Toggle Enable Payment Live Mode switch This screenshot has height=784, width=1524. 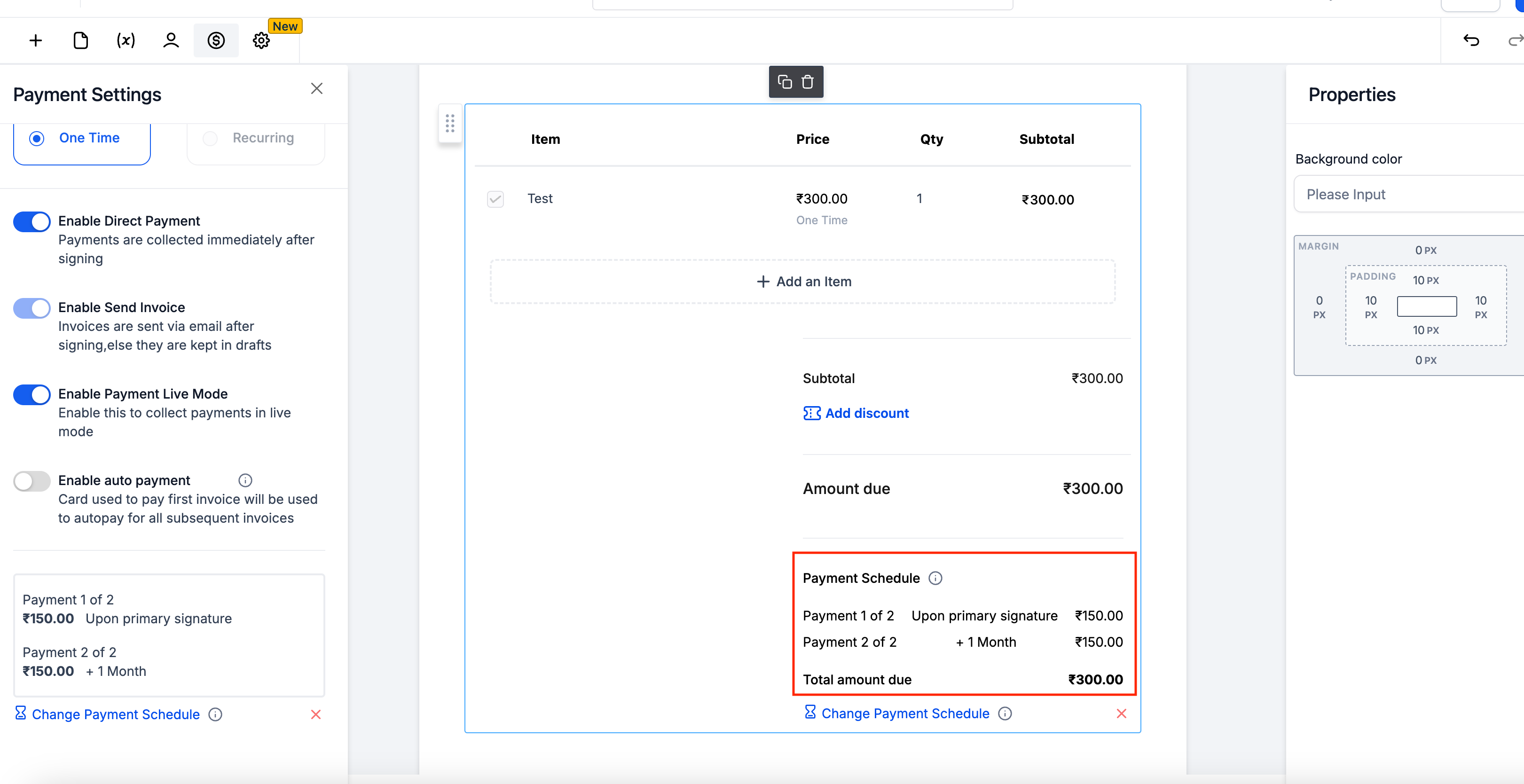32,395
